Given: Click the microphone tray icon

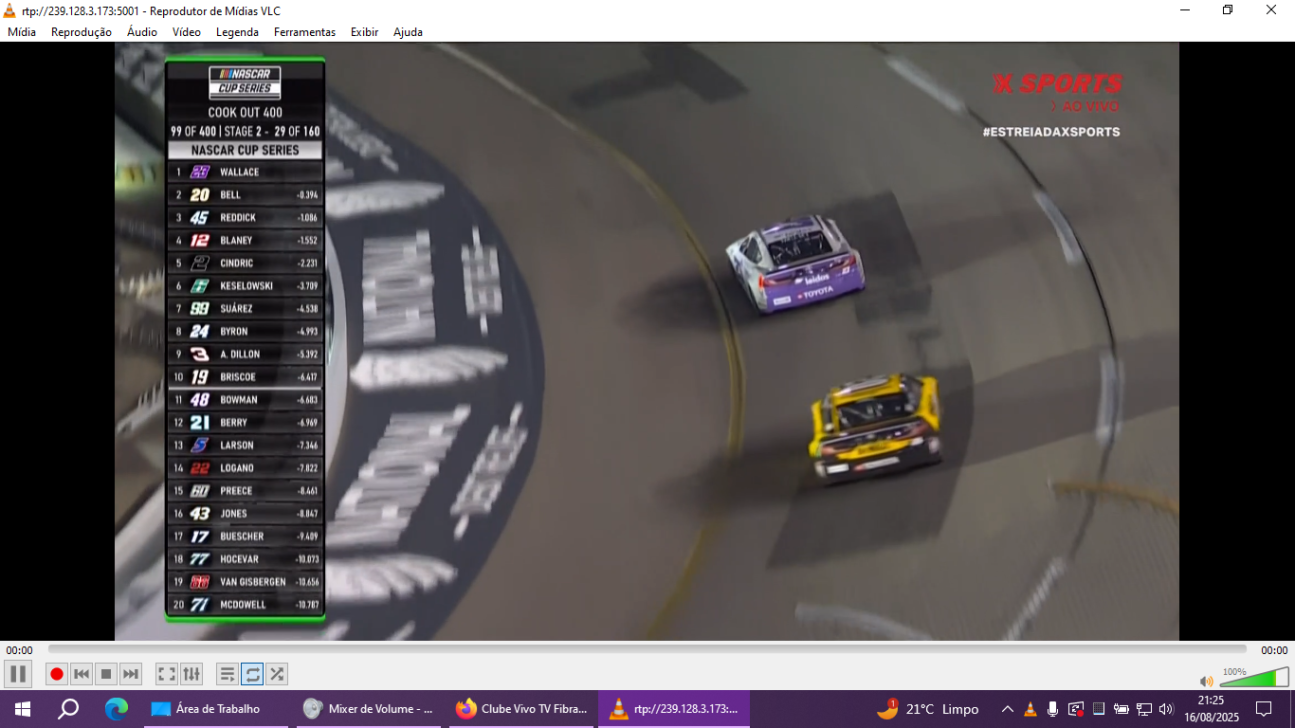Looking at the screenshot, I should 1053,709.
